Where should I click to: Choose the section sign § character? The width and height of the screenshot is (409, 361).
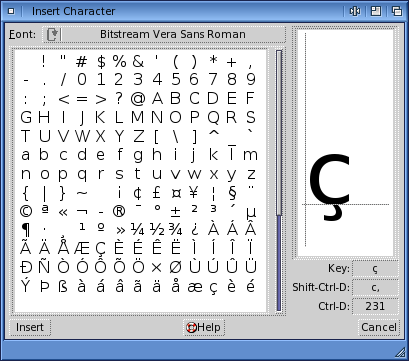(x=232, y=192)
